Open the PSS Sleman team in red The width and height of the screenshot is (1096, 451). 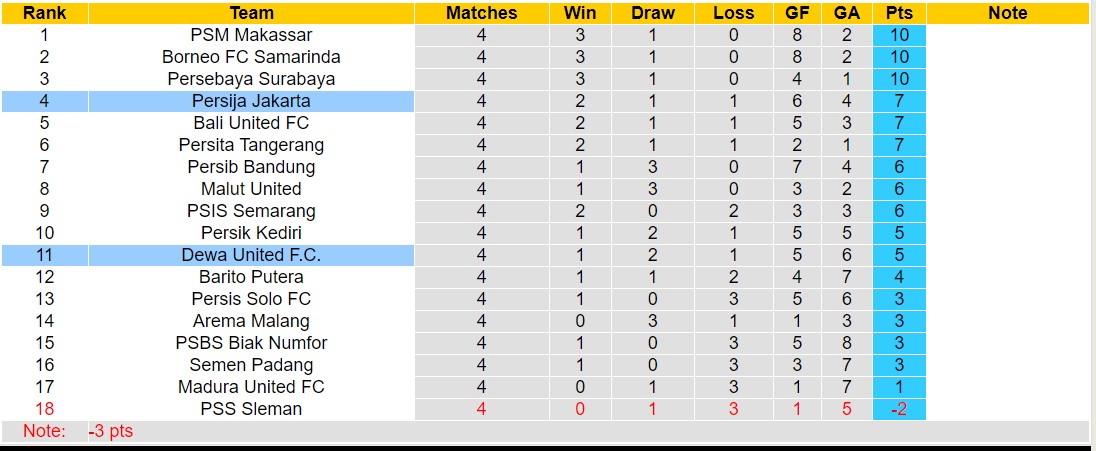tap(251, 409)
